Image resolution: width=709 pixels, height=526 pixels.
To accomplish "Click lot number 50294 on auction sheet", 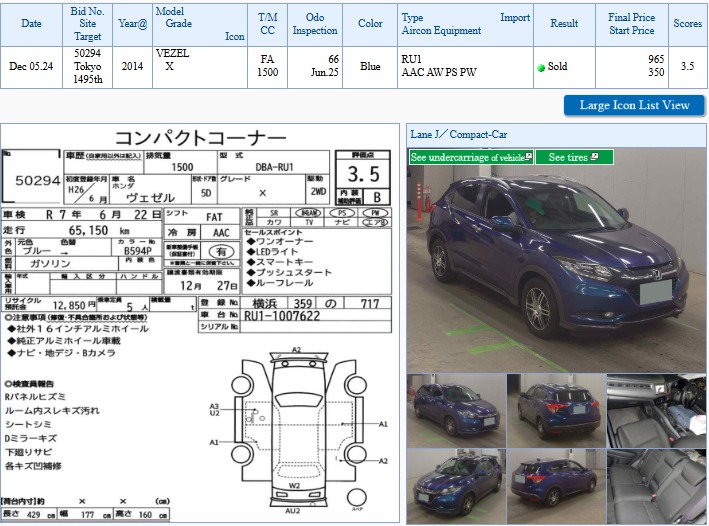I will 38,181.
